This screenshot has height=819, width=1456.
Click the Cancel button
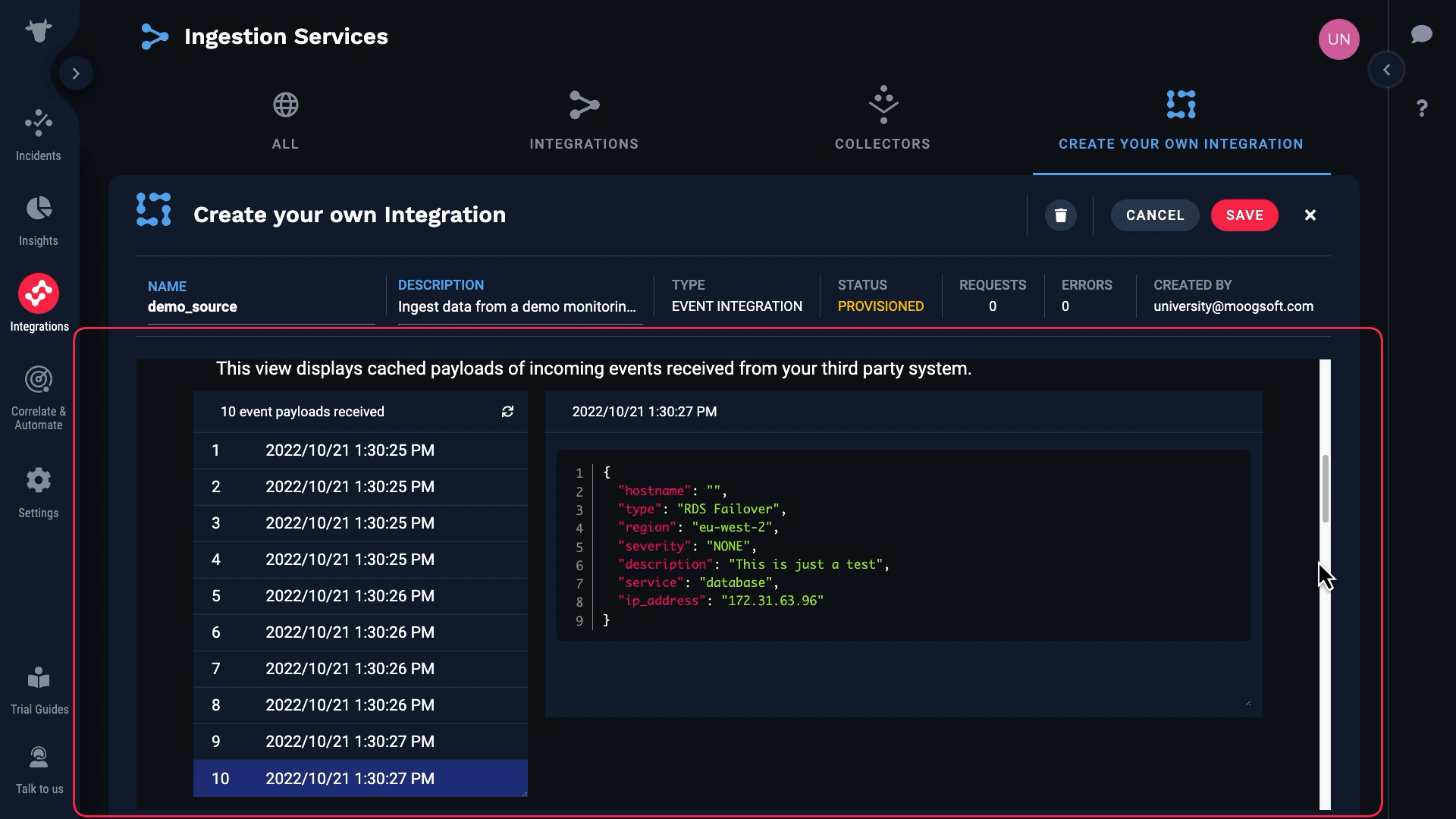(x=1154, y=215)
